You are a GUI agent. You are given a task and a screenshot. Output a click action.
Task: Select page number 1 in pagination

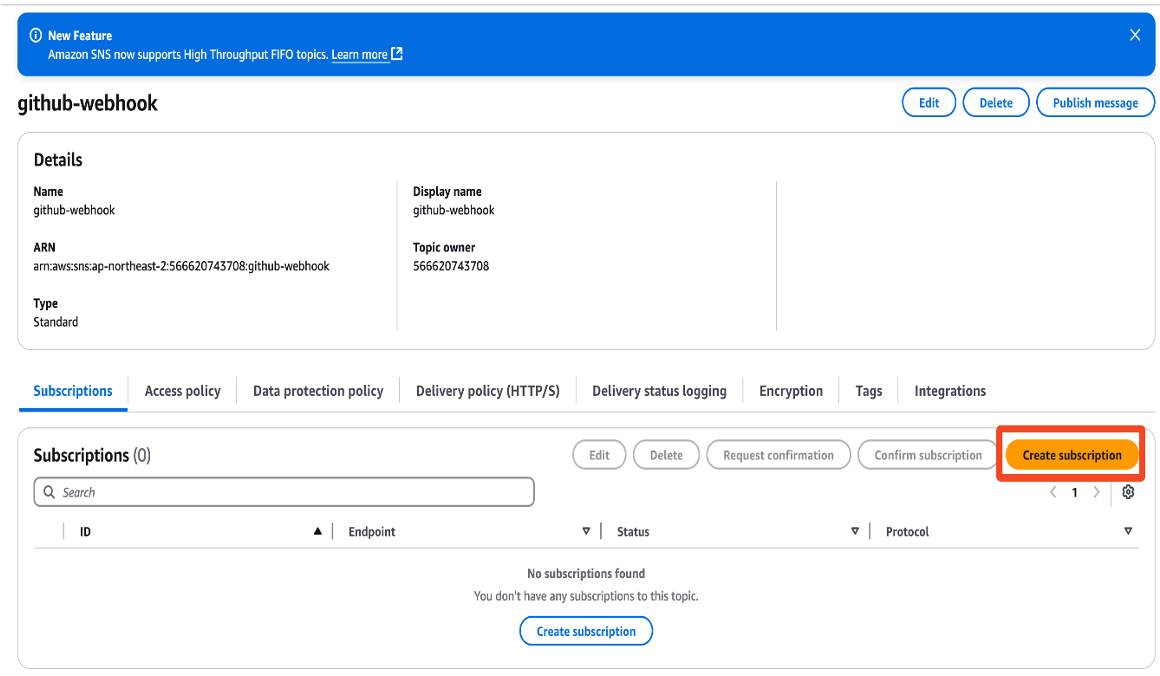tap(1074, 493)
